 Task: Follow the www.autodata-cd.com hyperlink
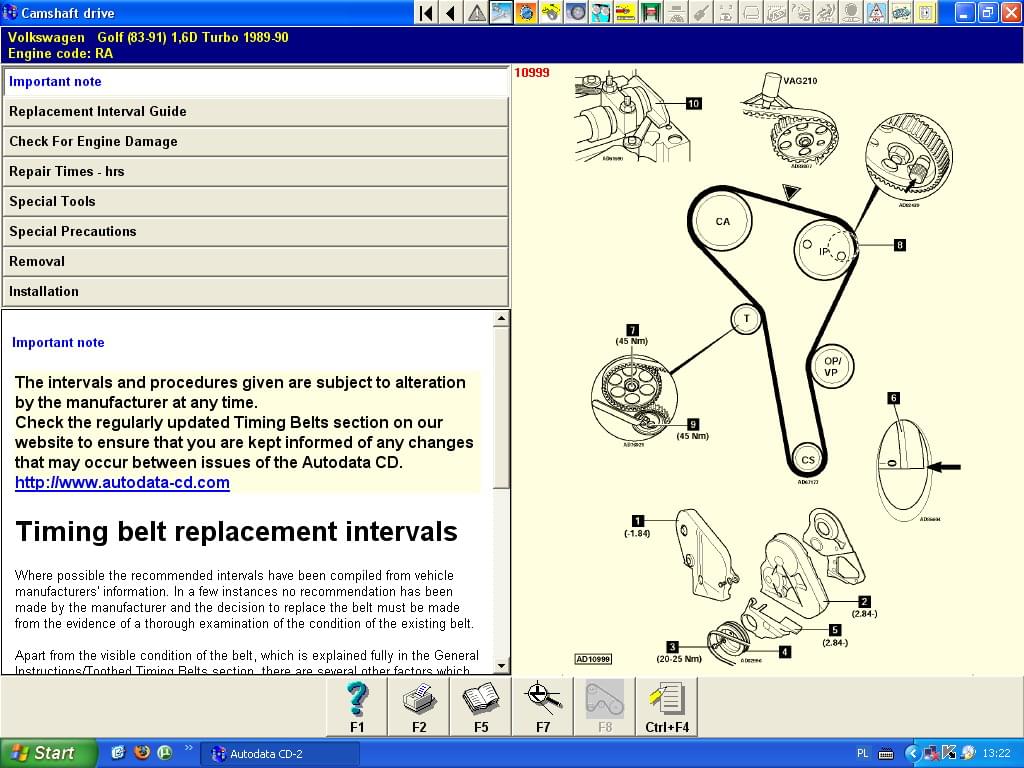click(x=122, y=483)
